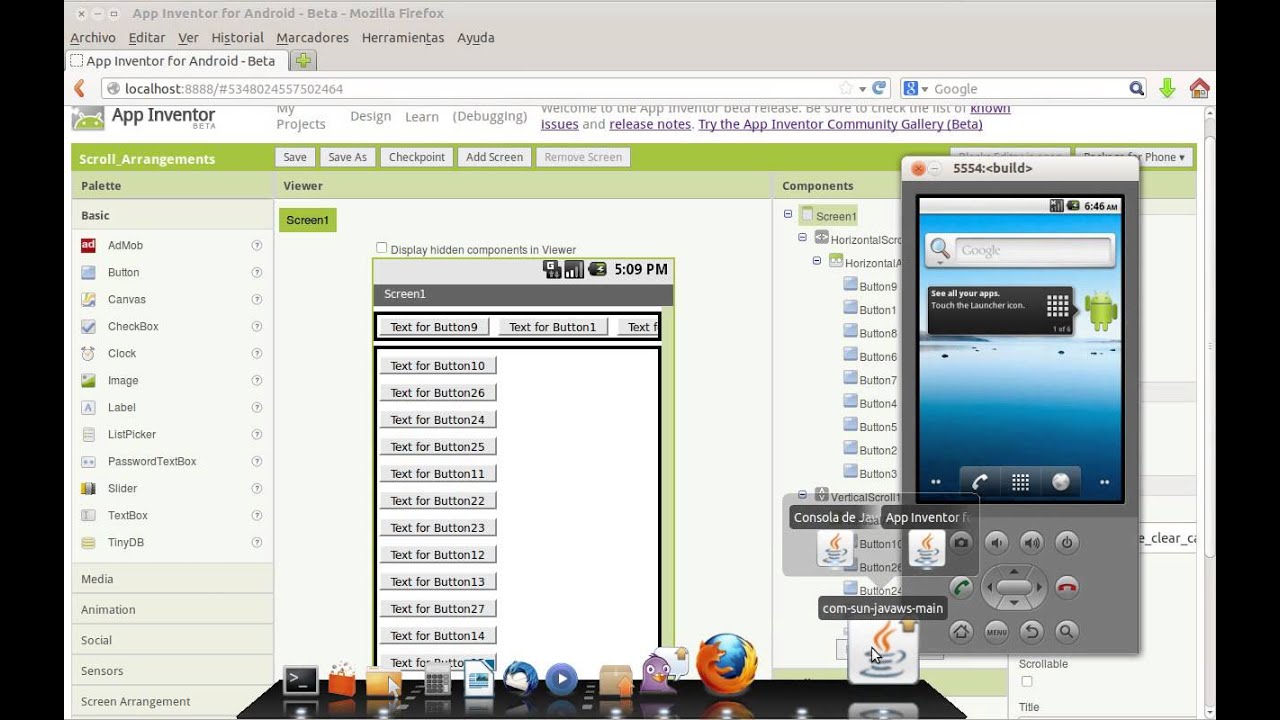The height and width of the screenshot is (720, 1280).
Task: Open help for the ListPicker component
Action: click(257, 434)
